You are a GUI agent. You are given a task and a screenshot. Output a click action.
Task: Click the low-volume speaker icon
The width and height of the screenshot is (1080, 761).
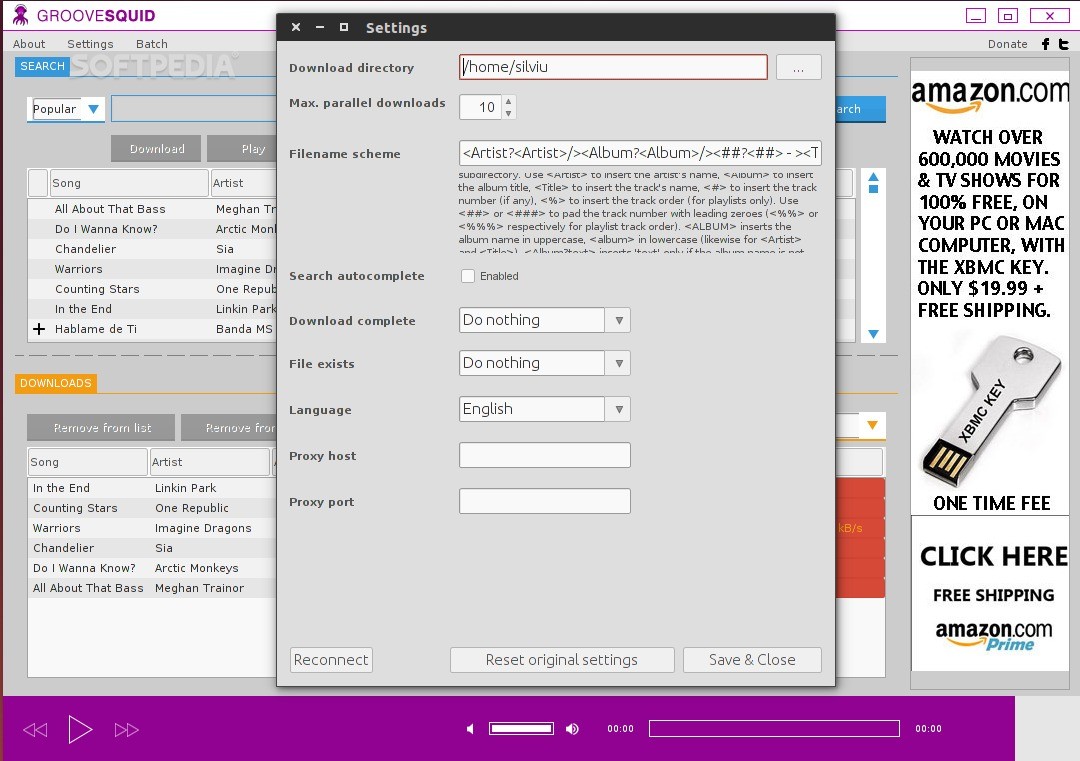470,729
